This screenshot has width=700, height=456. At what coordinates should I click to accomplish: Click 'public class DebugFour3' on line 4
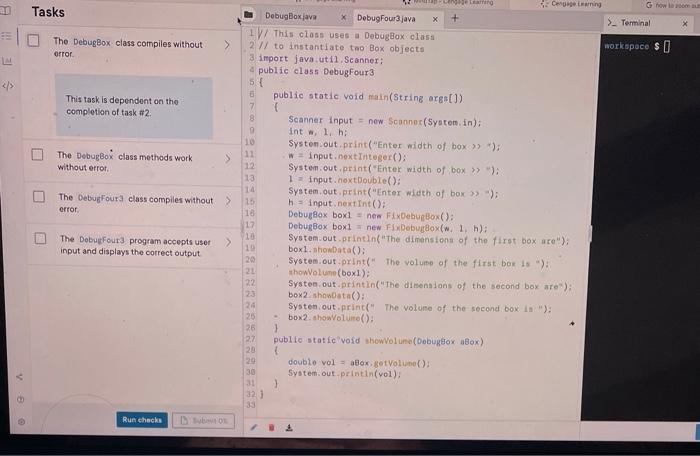(316, 71)
